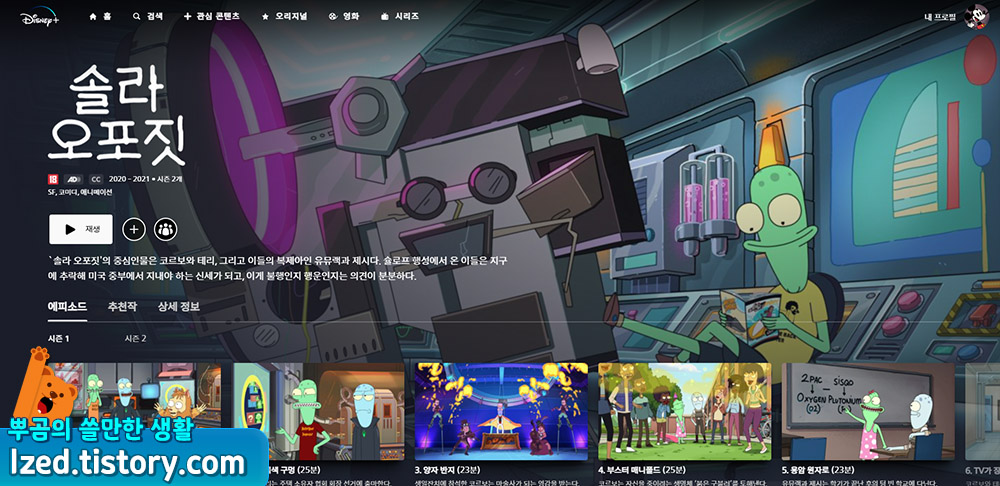The width and height of the screenshot is (1000, 486).
Task: Select 시즌 1 episode list
Action: coord(59,339)
